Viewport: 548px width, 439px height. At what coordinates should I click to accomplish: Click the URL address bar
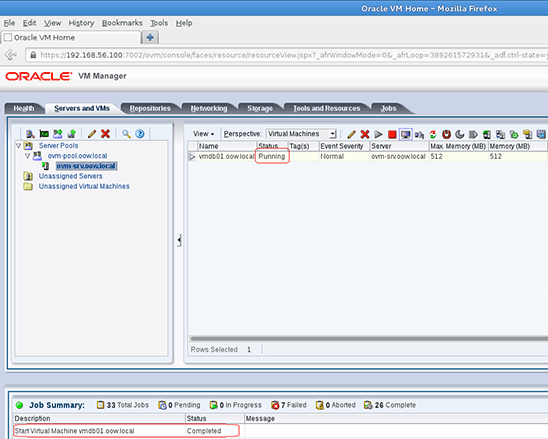(287, 55)
